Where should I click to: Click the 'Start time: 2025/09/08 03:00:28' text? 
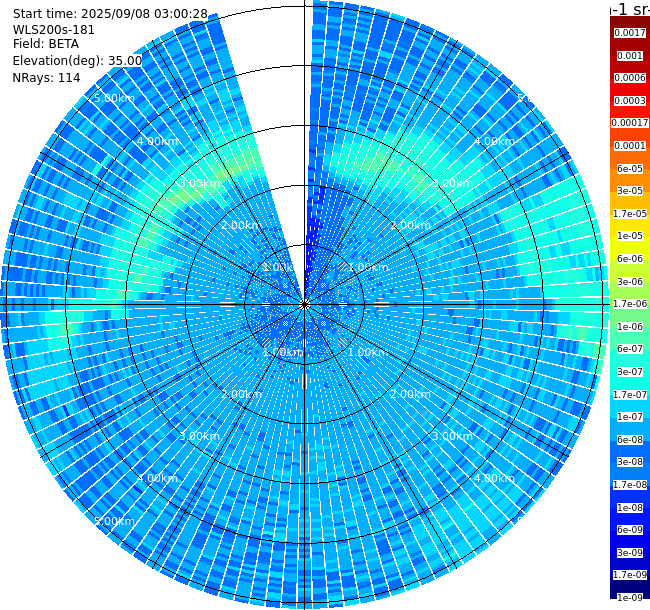[110, 14]
